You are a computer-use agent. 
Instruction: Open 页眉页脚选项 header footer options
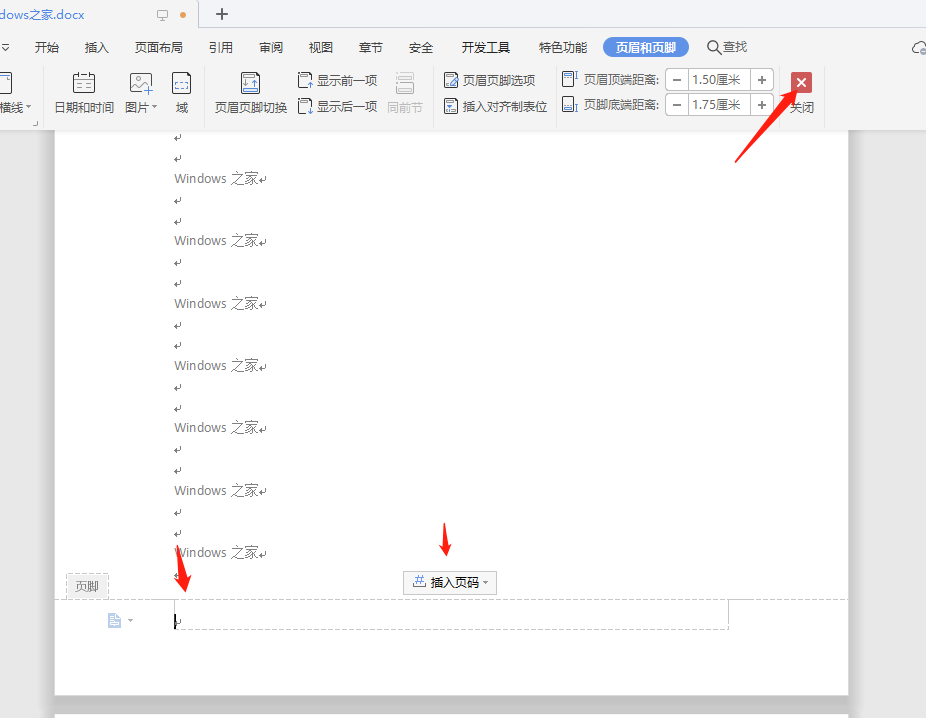[x=490, y=80]
